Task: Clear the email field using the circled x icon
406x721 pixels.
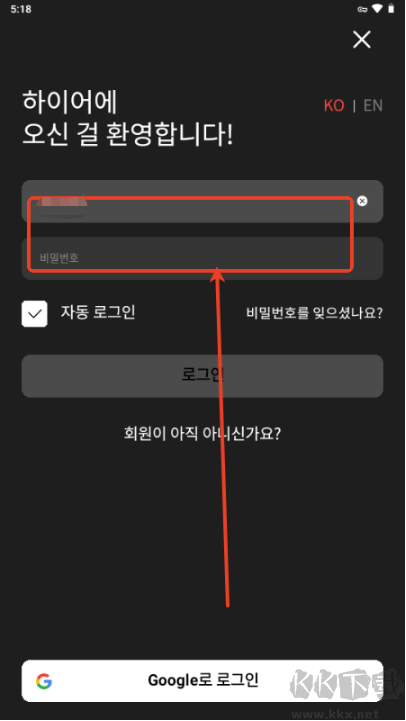Action: 362,201
